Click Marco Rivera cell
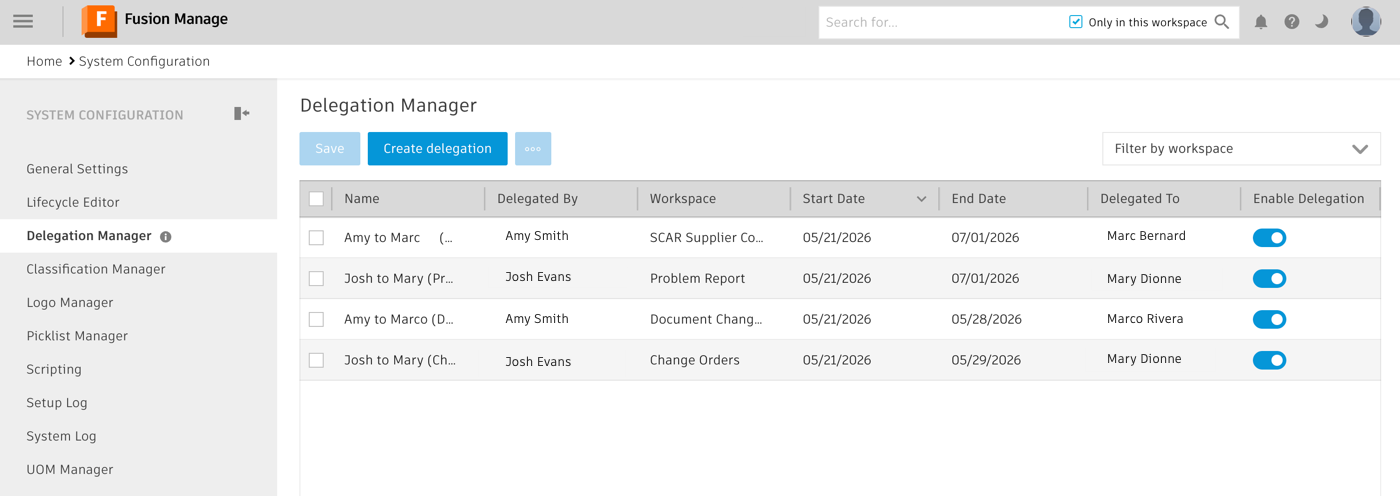This screenshot has height=496, width=1400. [1145, 319]
